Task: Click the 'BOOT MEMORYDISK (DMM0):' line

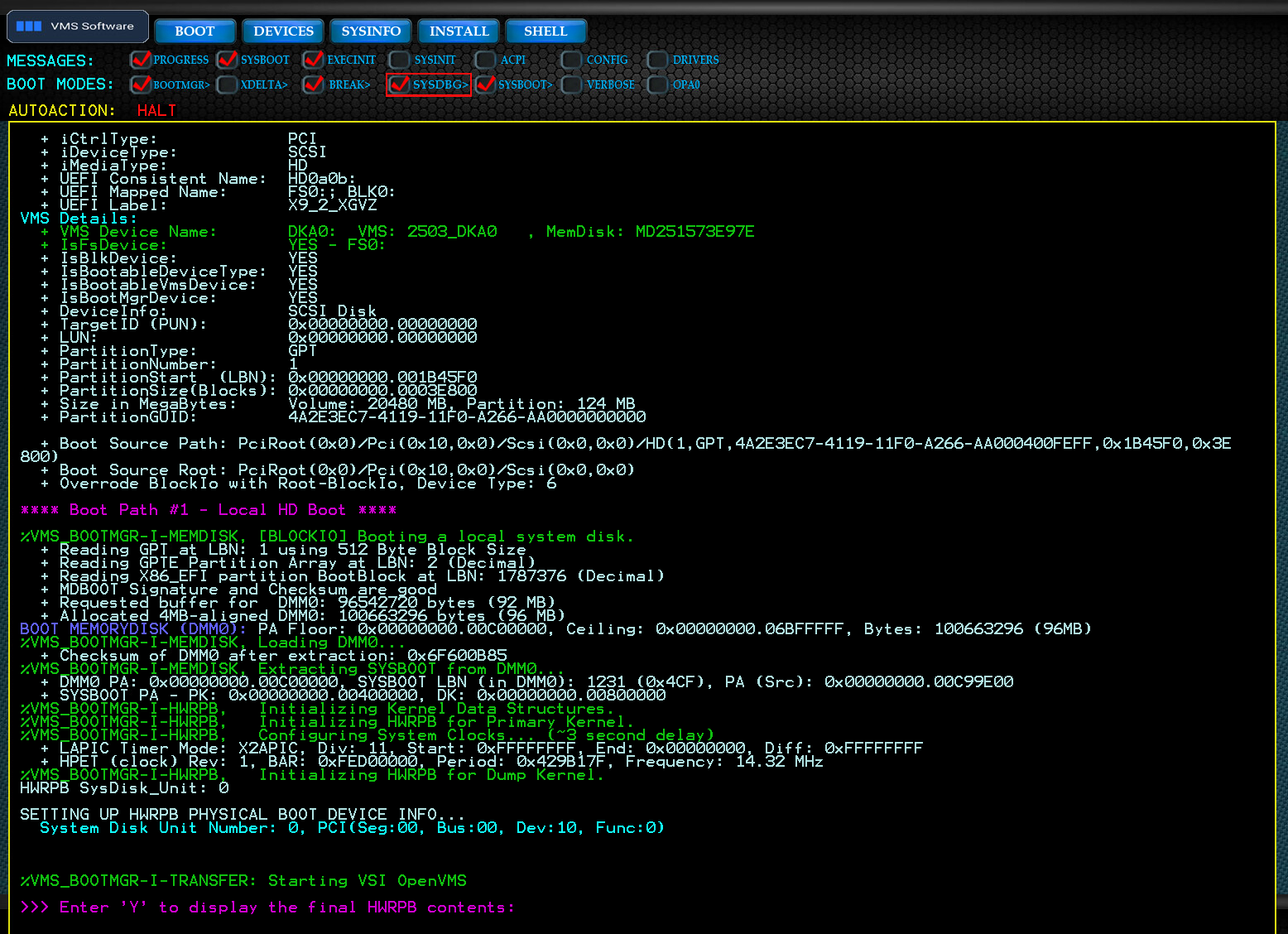Action: (x=555, y=629)
